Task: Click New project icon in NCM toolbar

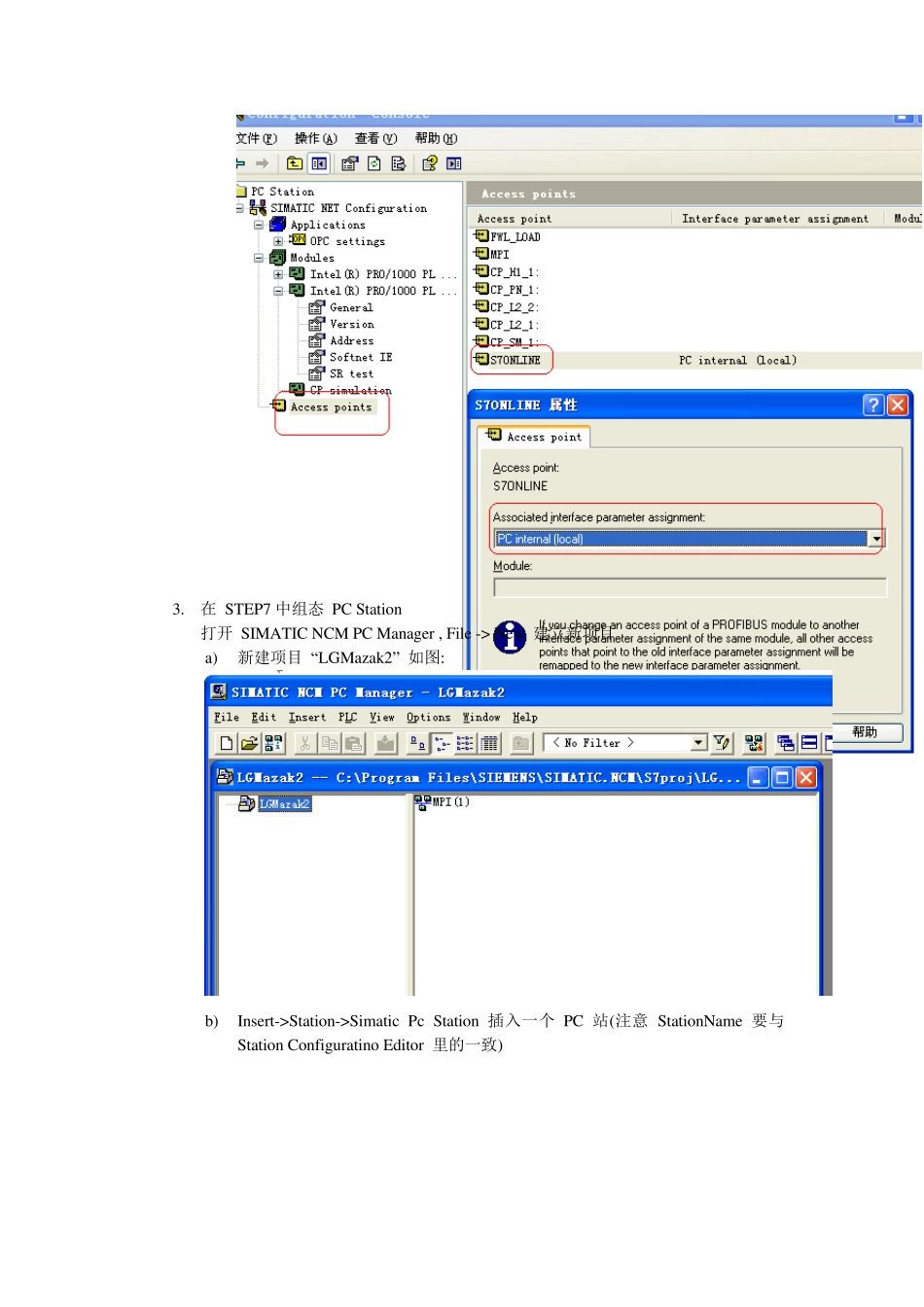Action: (x=226, y=743)
